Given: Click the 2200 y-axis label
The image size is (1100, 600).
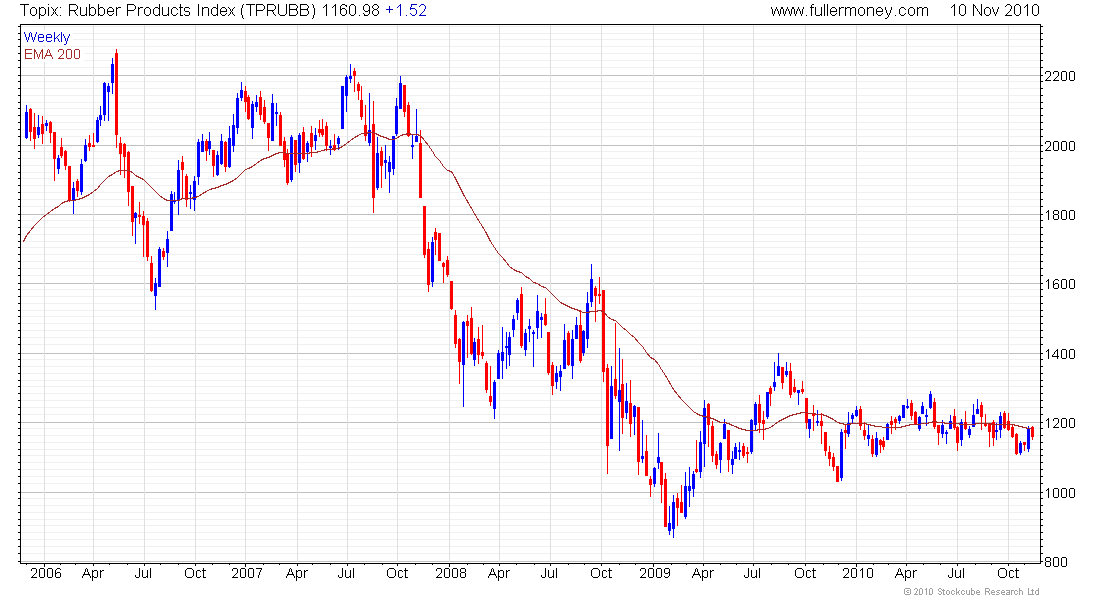Looking at the screenshot, I should [x=1060, y=76].
